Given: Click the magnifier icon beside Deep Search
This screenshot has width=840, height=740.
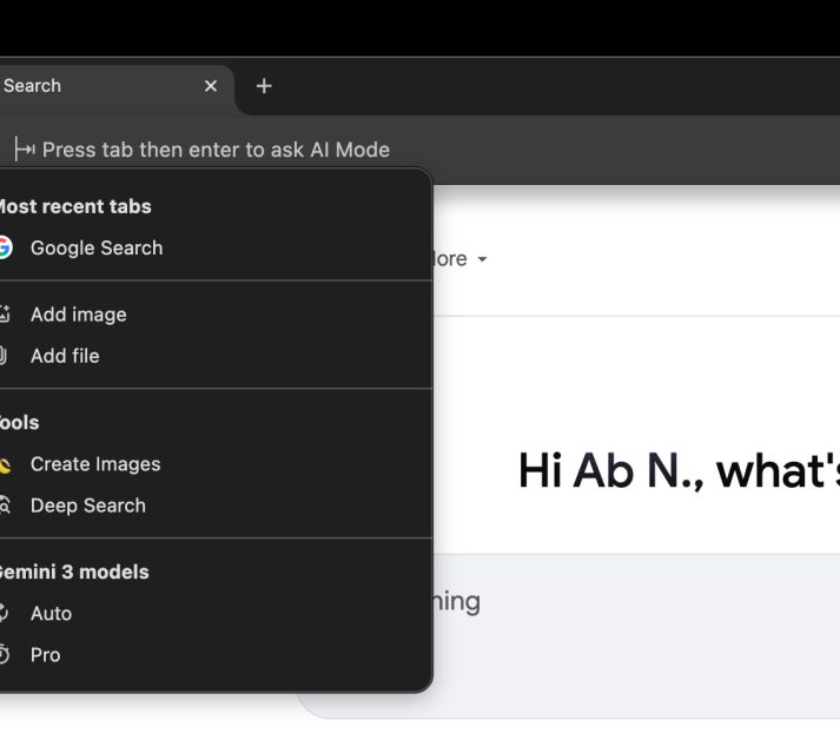Looking at the screenshot, I should 4,506.
